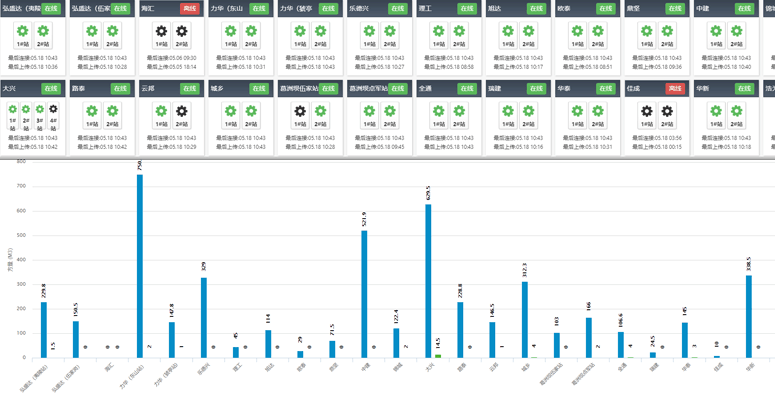Click the red 离线 status on 佳成
The image size is (775, 400).
pos(675,88)
